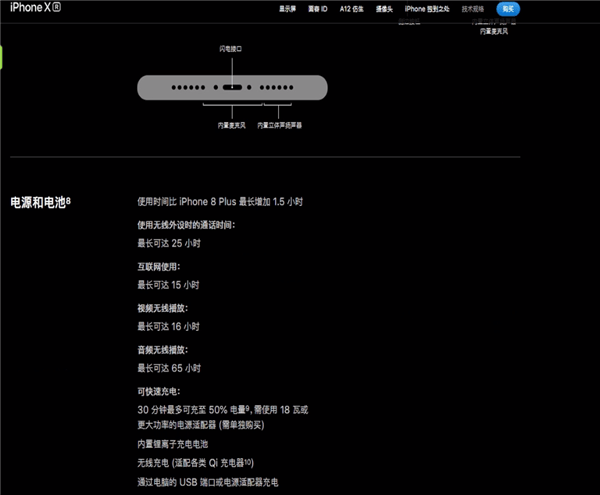Viewport: 600px width, 495px height.
Task: Click the 更大功率的电源适配器 line
Action: point(201,425)
